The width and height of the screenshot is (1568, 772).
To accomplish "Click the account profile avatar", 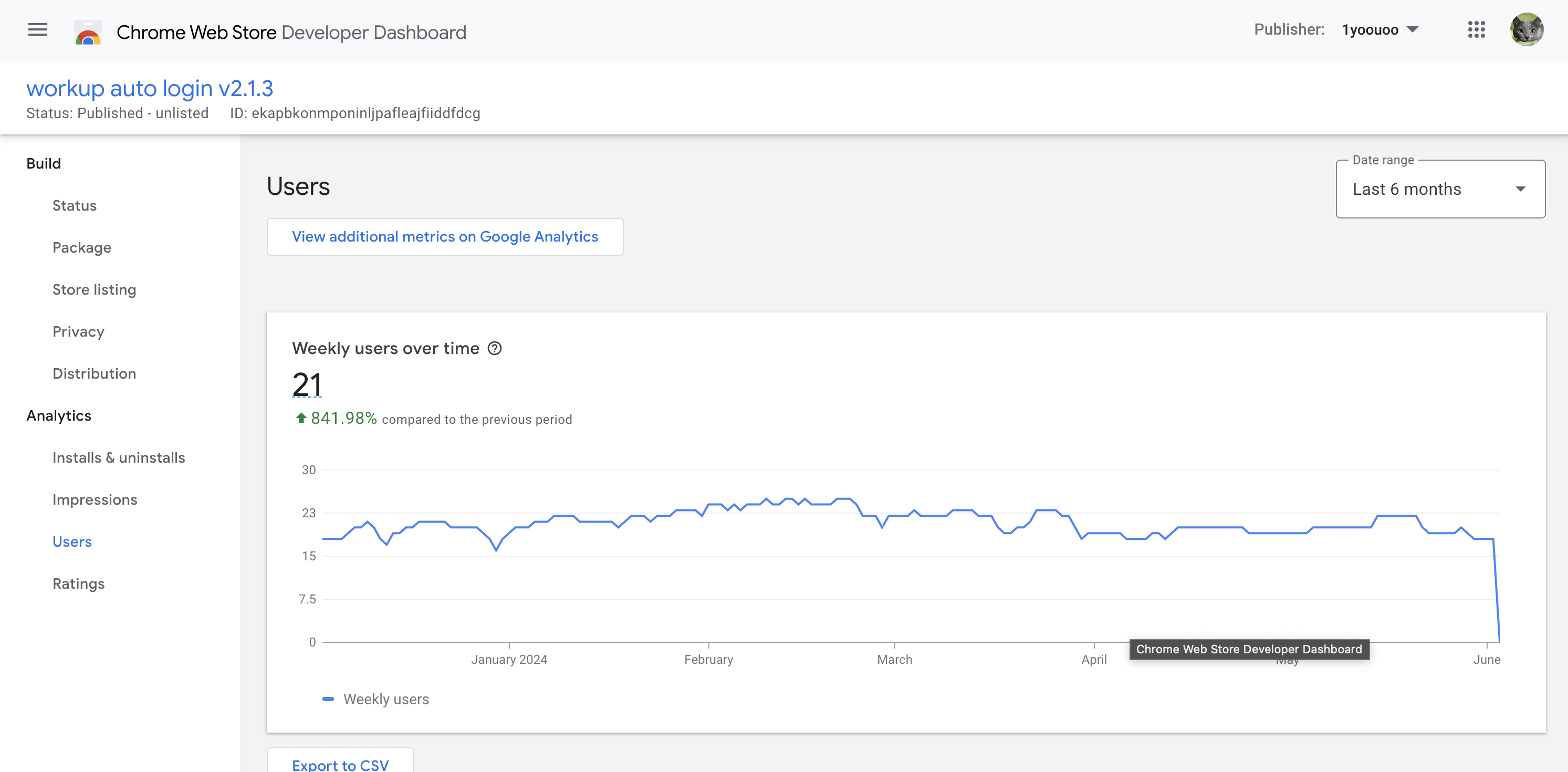I will coord(1526,30).
